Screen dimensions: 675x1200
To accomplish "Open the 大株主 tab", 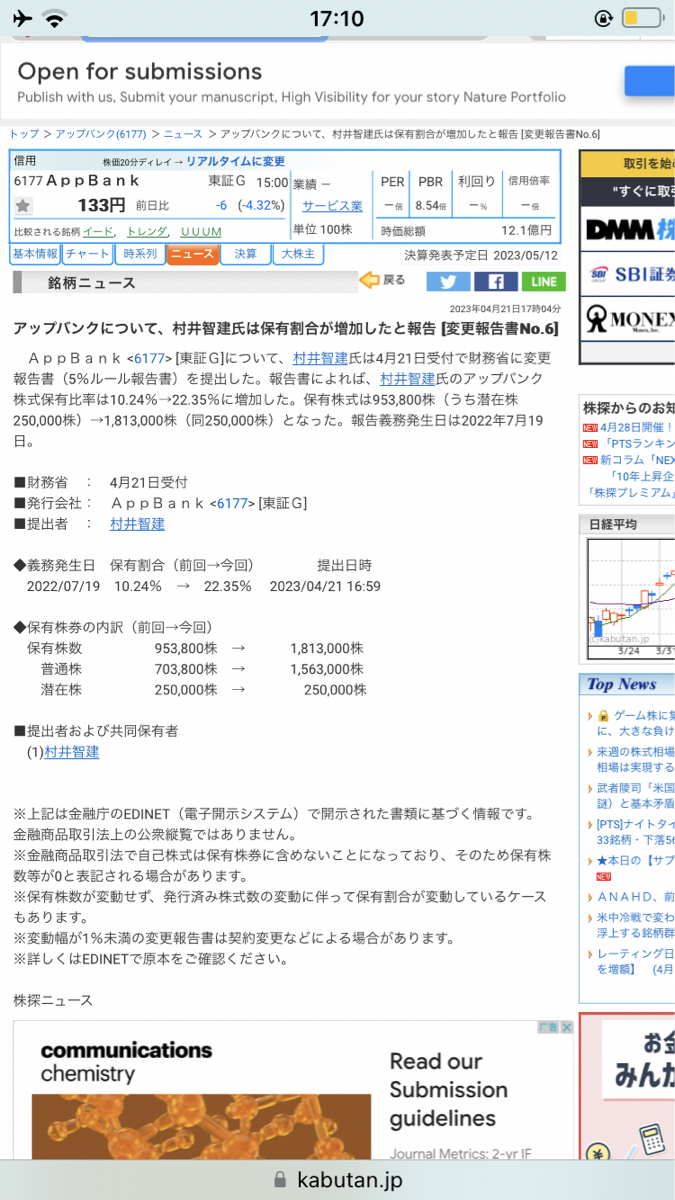I will pyautogui.click(x=298, y=254).
